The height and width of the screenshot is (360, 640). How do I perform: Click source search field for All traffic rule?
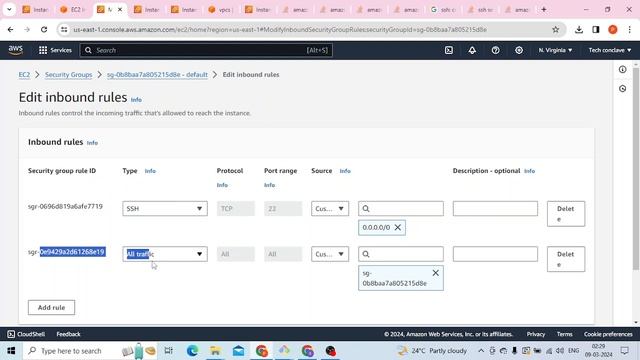(x=401, y=254)
